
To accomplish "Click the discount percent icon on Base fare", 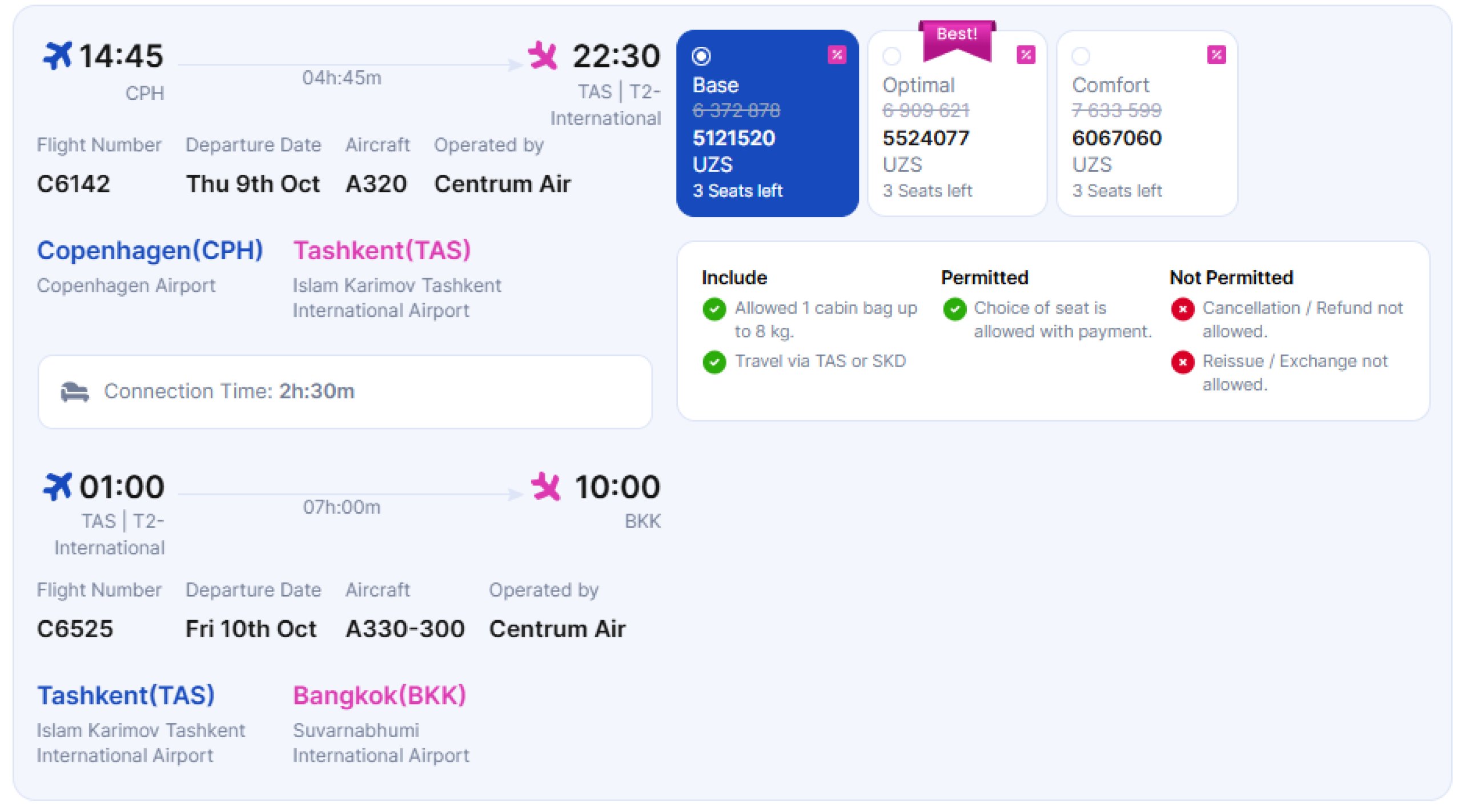I will click(837, 55).
